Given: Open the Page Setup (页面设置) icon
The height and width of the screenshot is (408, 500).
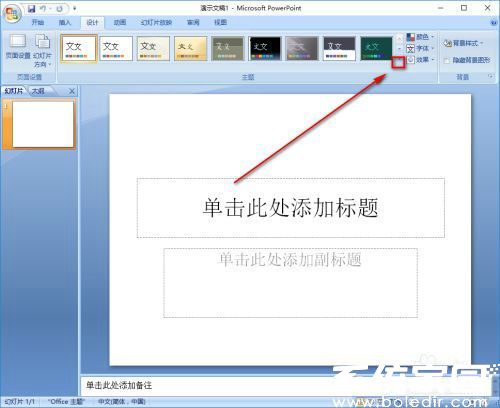Looking at the screenshot, I should pyautogui.click(x=18, y=46).
